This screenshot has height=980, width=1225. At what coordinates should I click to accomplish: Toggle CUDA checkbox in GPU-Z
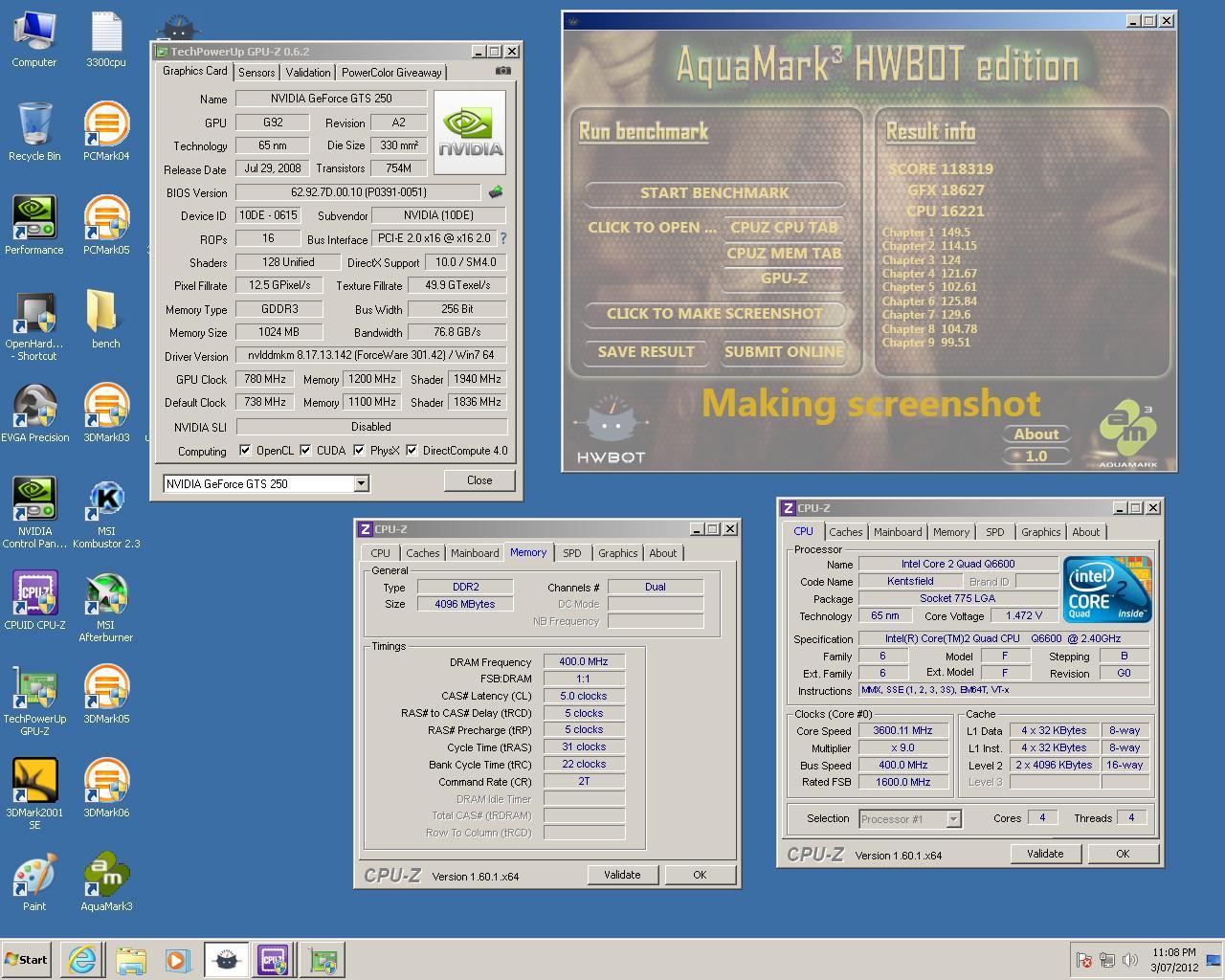point(305,450)
